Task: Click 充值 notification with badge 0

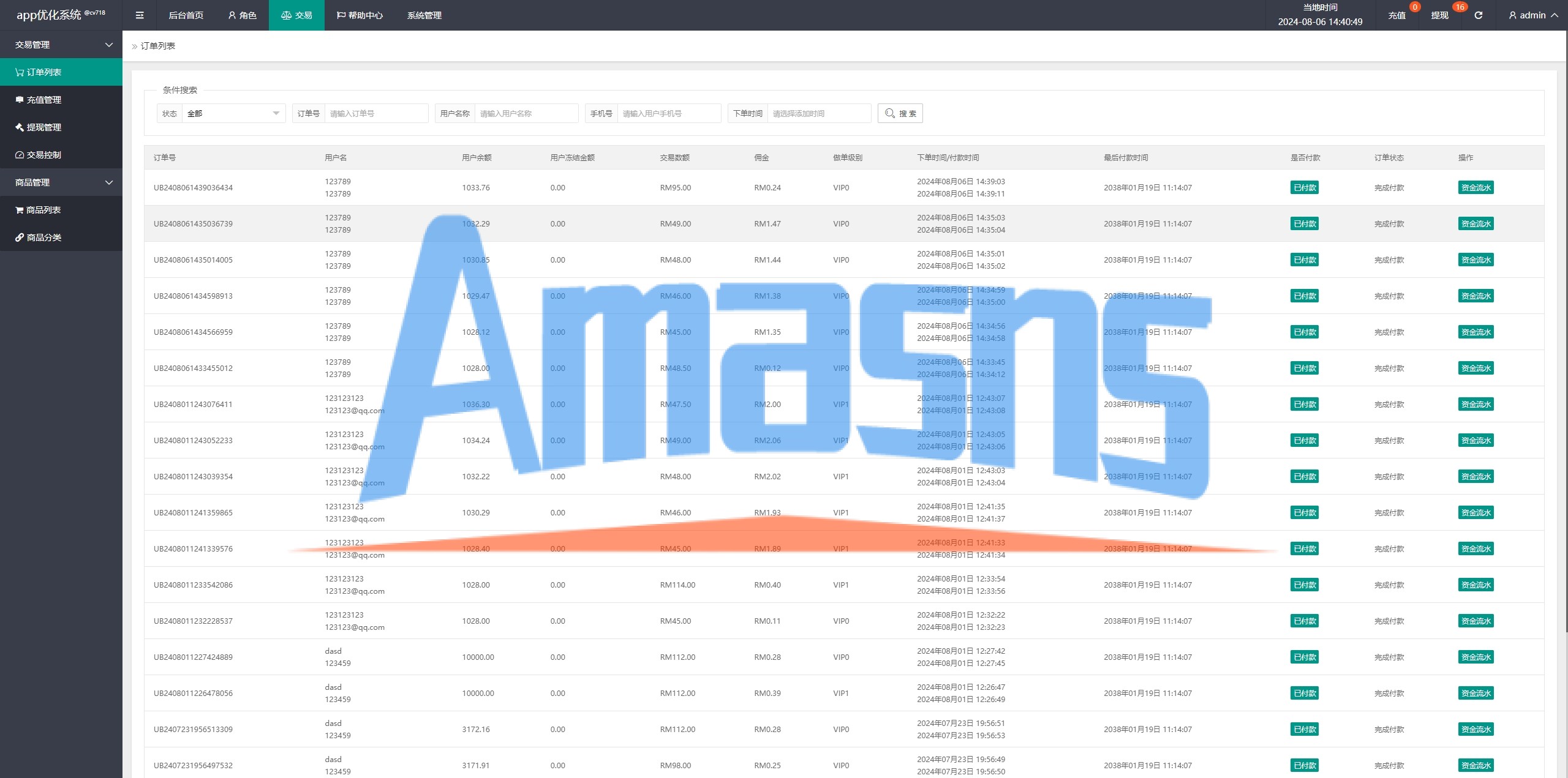Action: point(1398,15)
